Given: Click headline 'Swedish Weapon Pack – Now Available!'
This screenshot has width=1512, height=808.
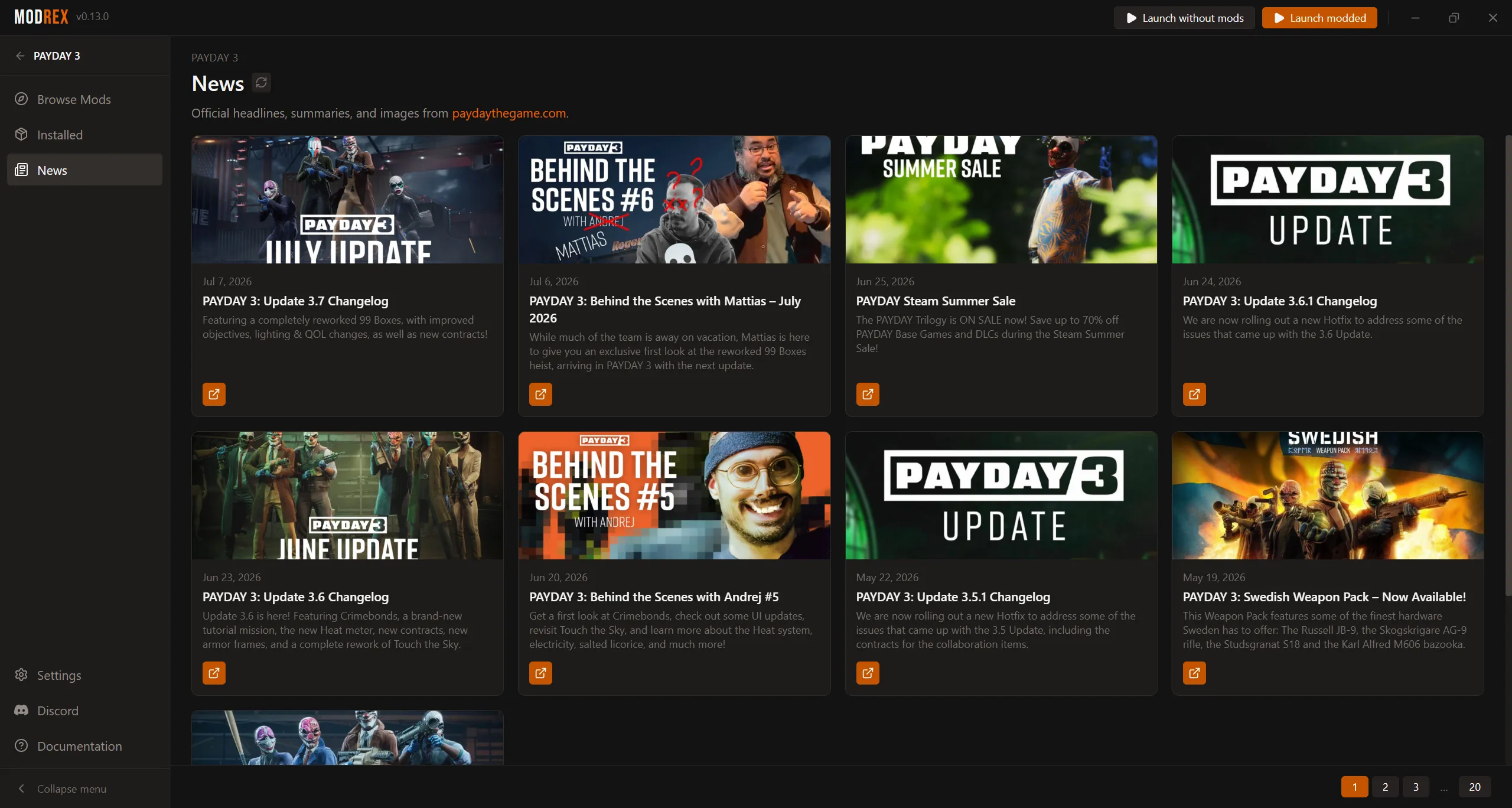Looking at the screenshot, I should tap(1324, 597).
